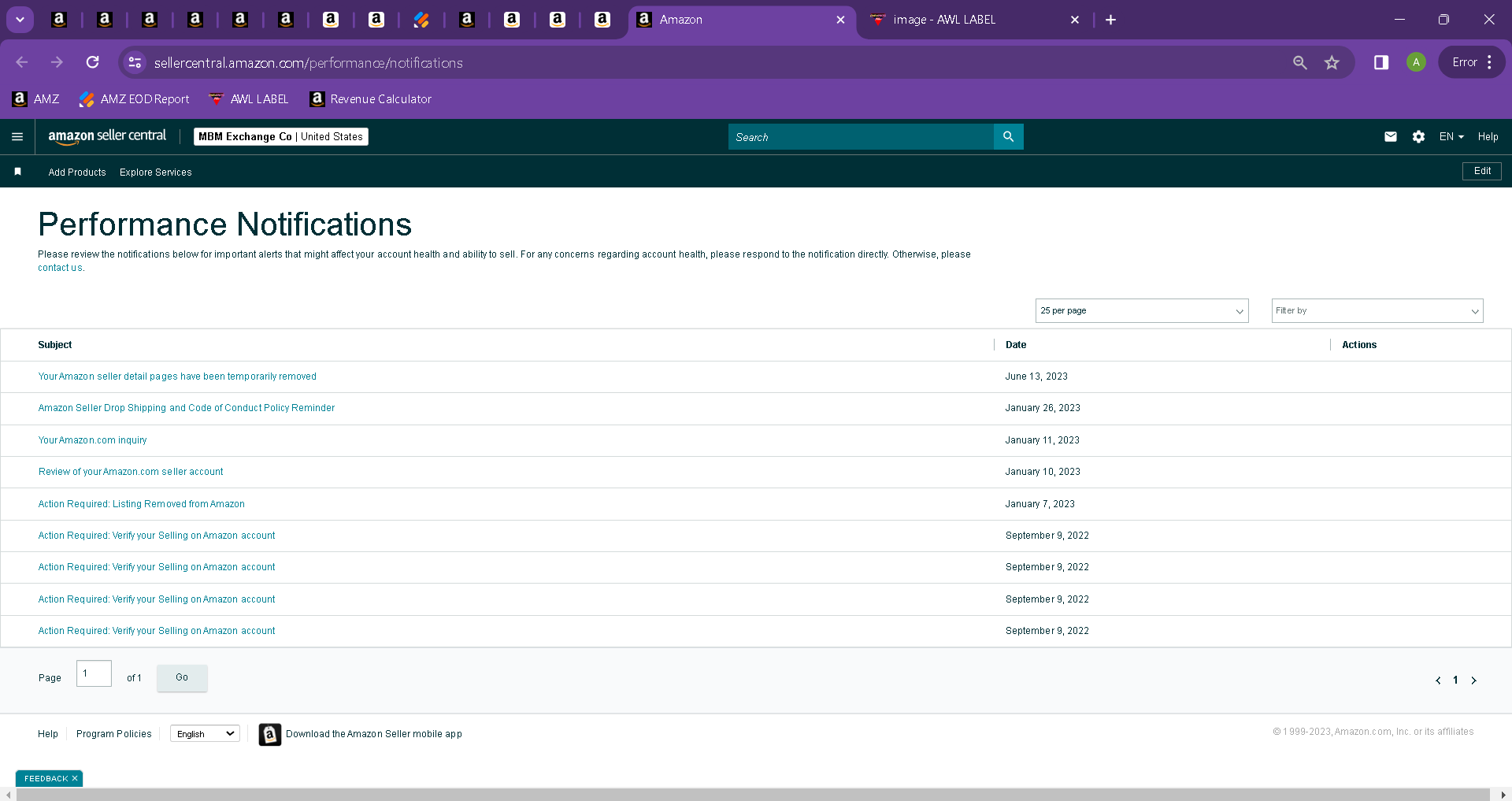This screenshot has height=801, width=1512.
Task: Expand the EN language dropdown
Action: (1451, 137)
